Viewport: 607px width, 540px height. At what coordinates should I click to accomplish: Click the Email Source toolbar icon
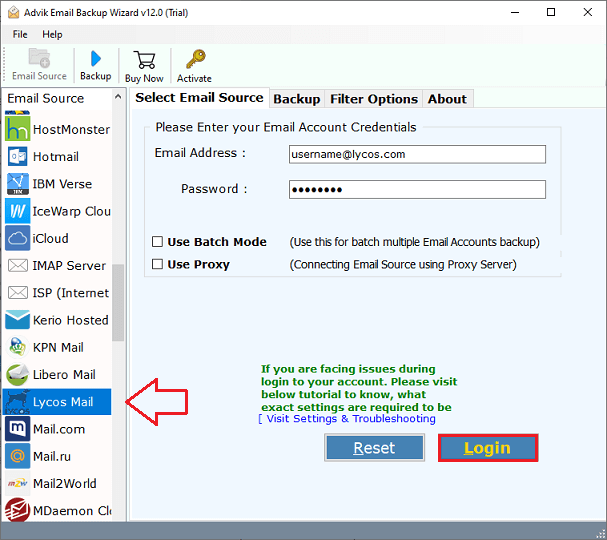point(39,58)
